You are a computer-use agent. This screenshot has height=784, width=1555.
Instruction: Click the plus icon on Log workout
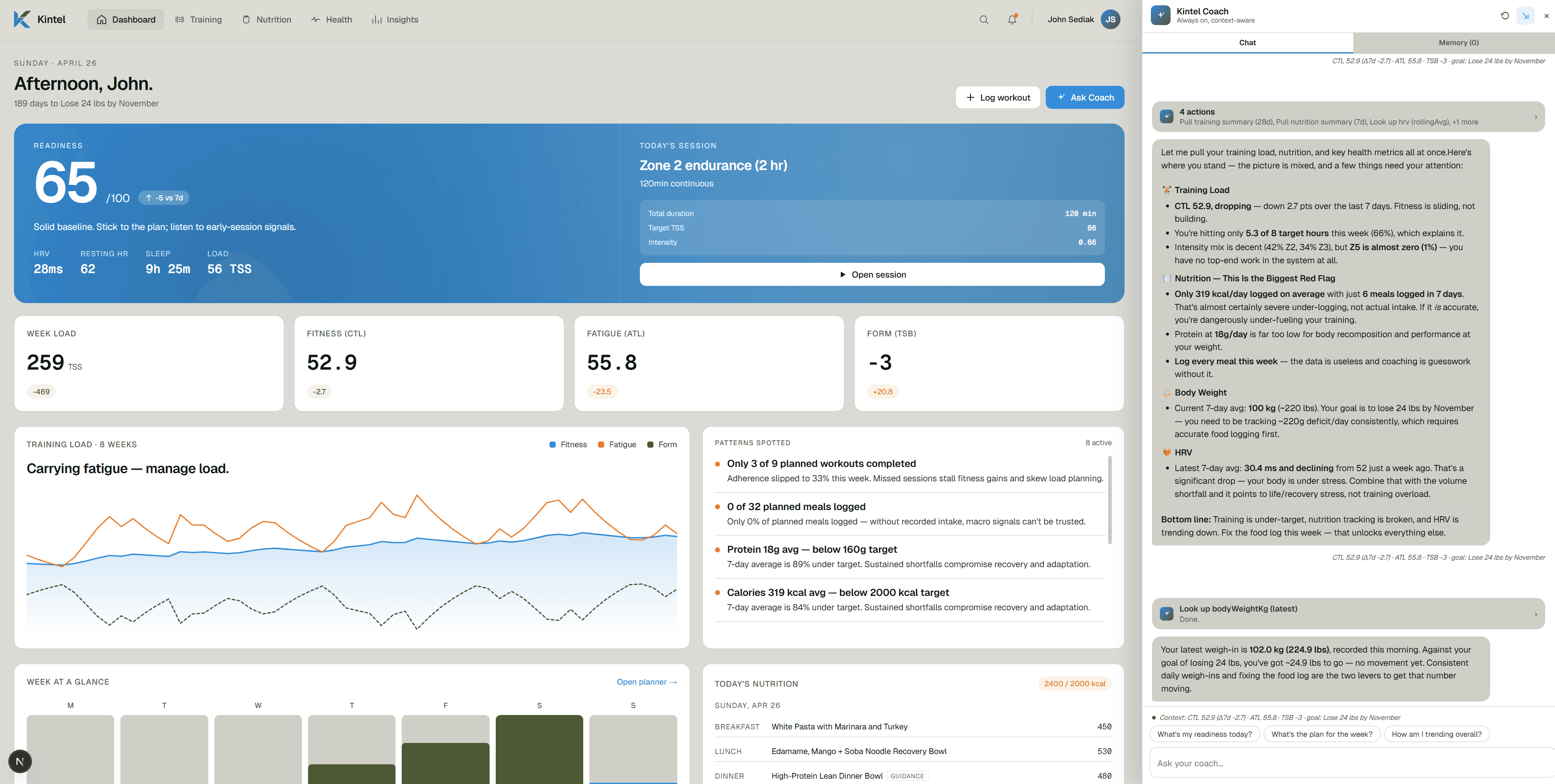pyautogui.click(x=971, y=97)
